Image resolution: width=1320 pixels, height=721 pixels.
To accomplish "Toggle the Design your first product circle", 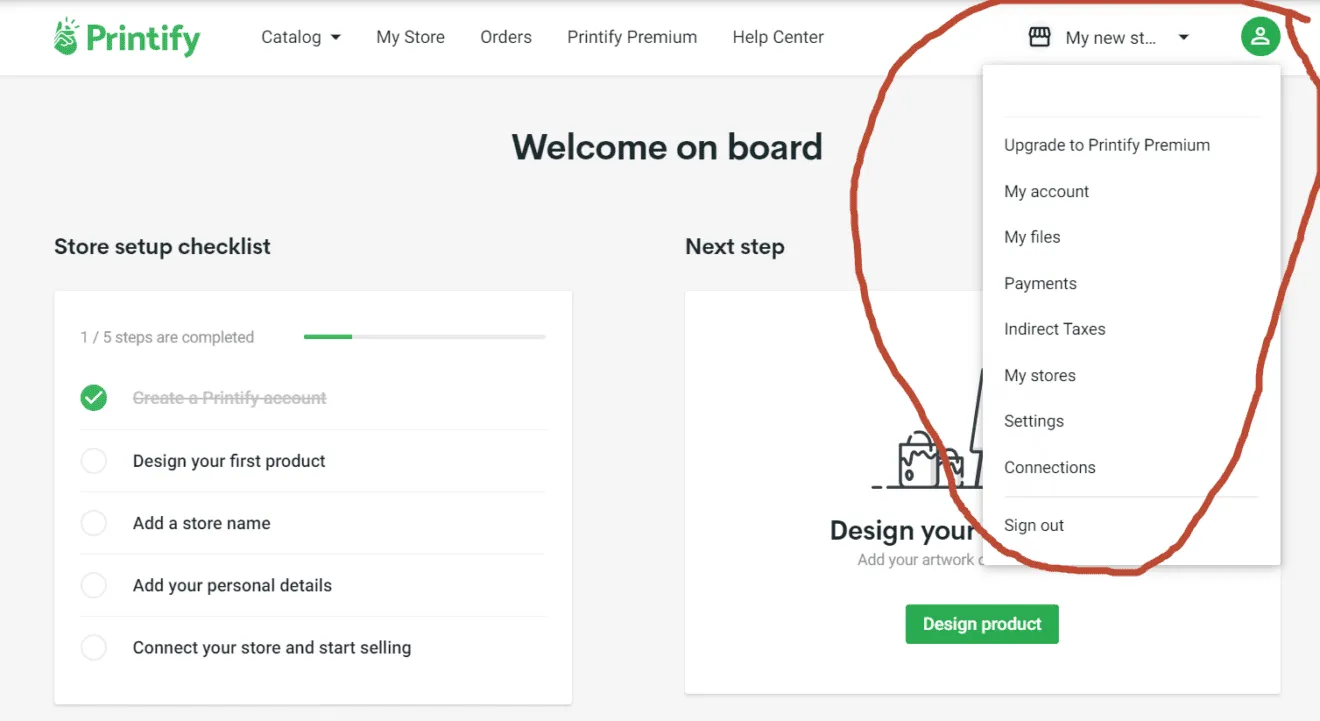I will pos(94,461).
